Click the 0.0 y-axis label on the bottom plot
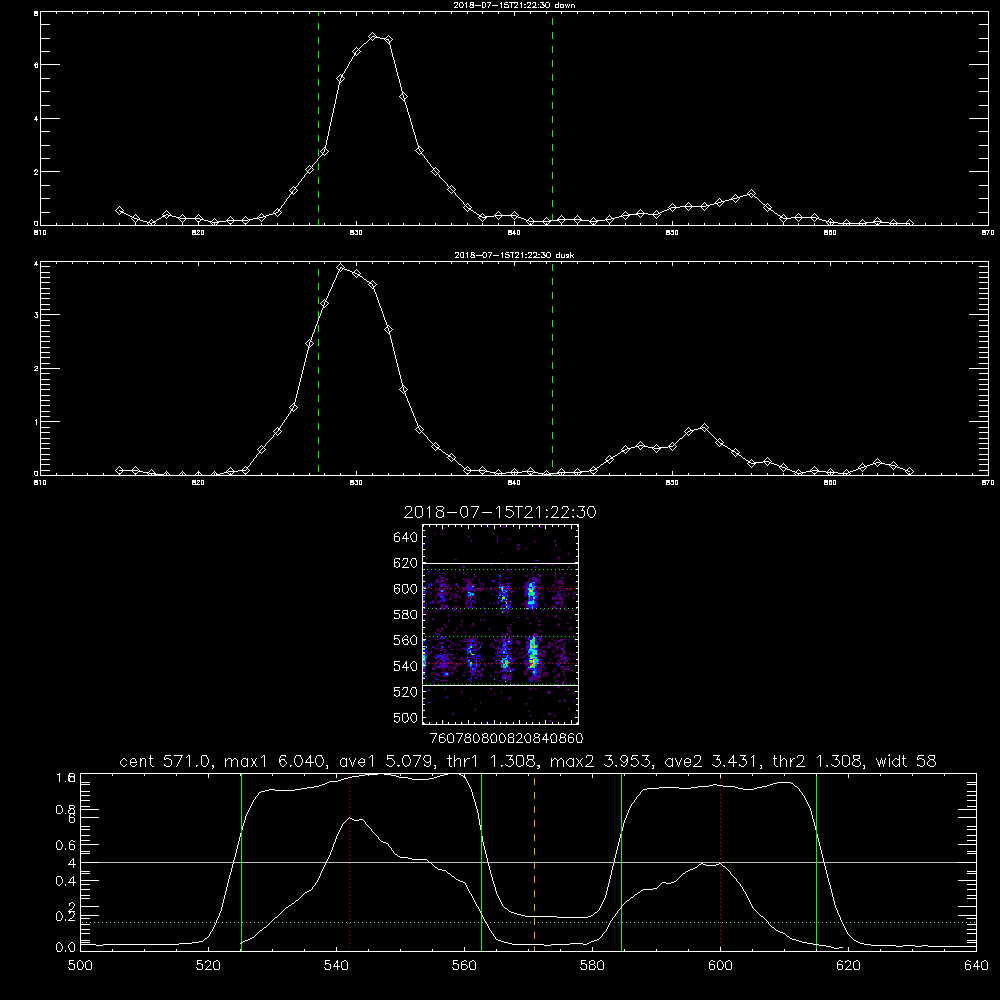1000x1000 pixels. click(x=66, y=948)
